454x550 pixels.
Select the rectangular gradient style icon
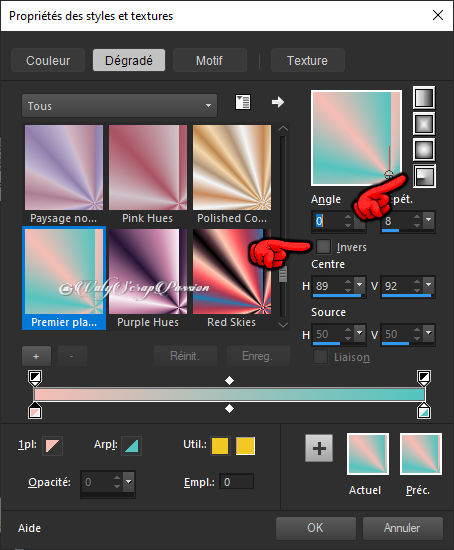click(424, 124)
